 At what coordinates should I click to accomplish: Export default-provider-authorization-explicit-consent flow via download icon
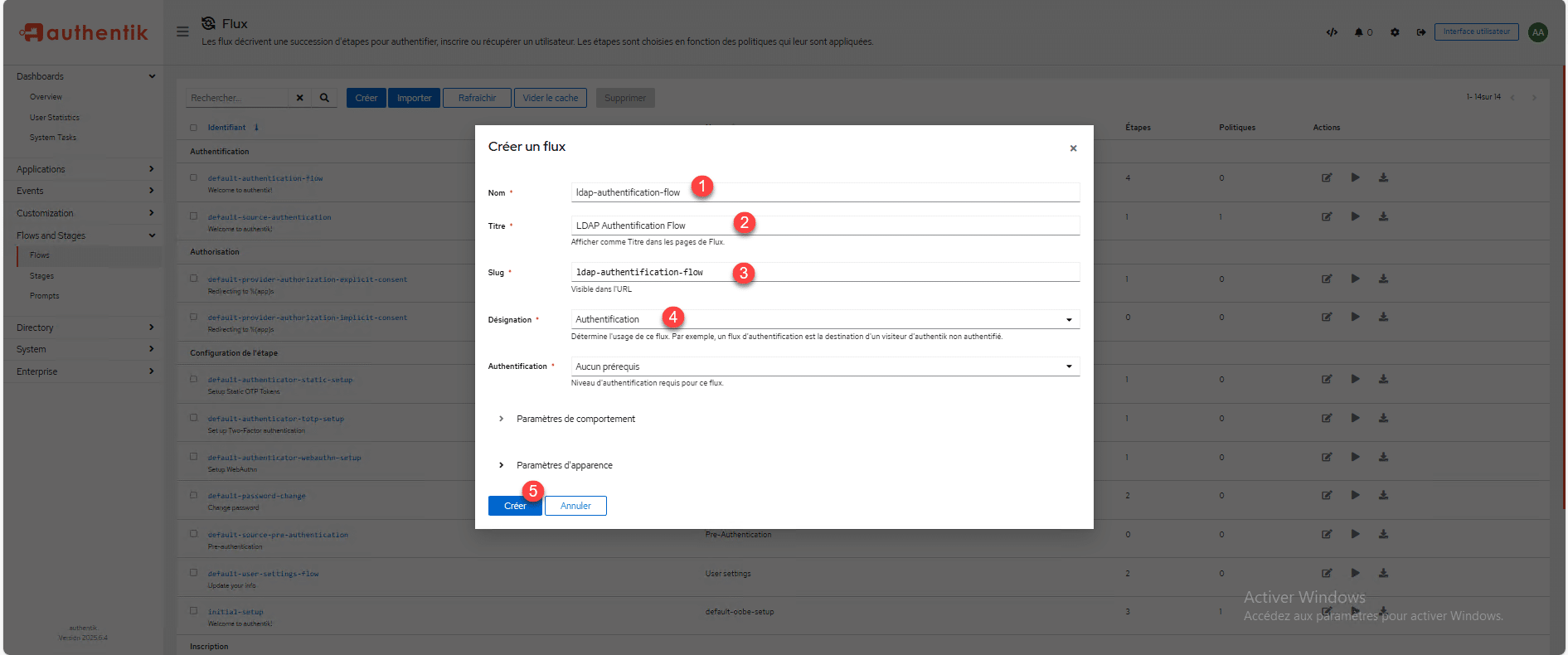pyautogui.click(x=1383, y=279)
